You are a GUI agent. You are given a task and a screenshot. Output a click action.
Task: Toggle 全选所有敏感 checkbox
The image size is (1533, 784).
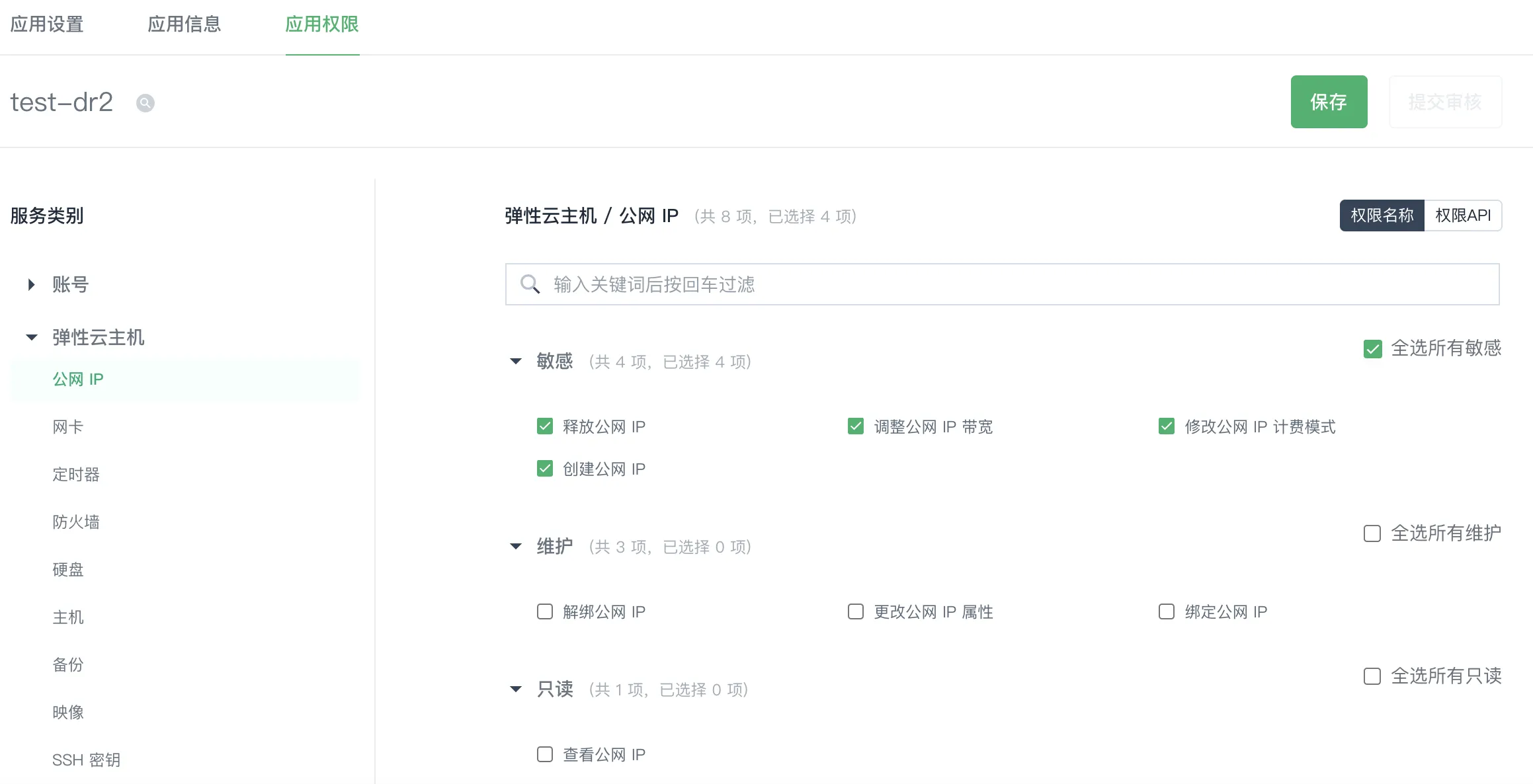coord(1372,349)
